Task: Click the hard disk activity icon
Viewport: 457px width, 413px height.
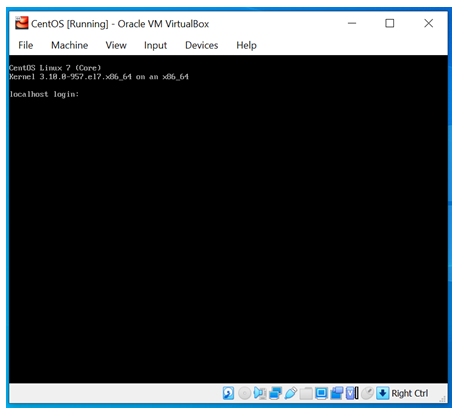Action: click(228, 393)
